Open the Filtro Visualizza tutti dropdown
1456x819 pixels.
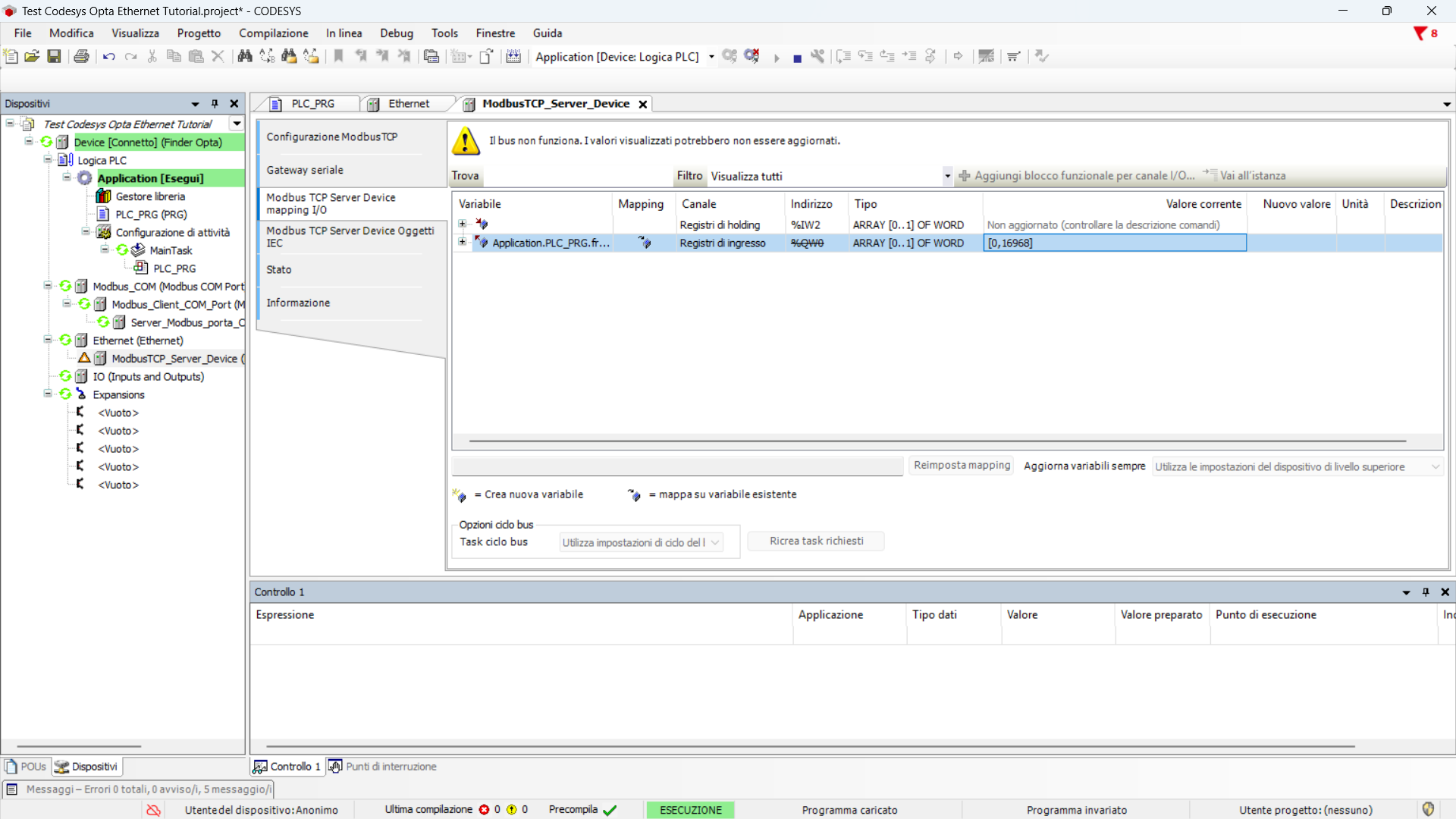(x=946, y=176)
